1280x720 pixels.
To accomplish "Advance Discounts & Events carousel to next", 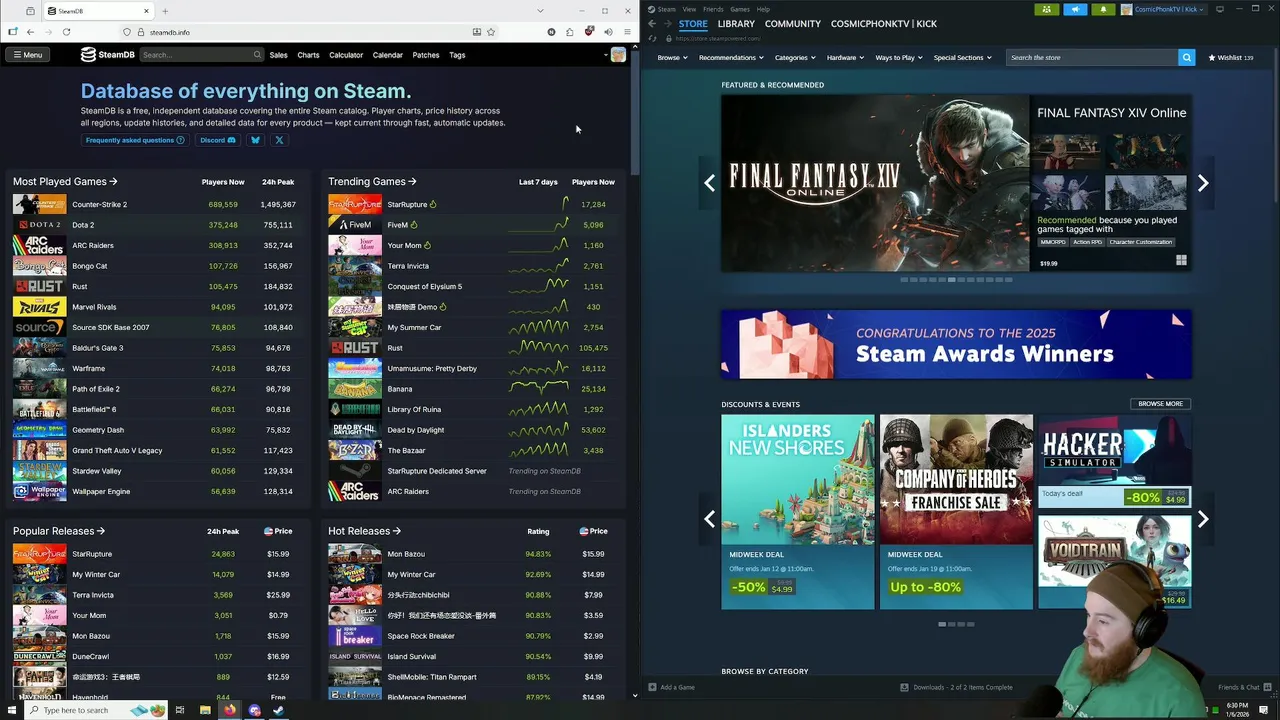I will tap(1203, 519).
